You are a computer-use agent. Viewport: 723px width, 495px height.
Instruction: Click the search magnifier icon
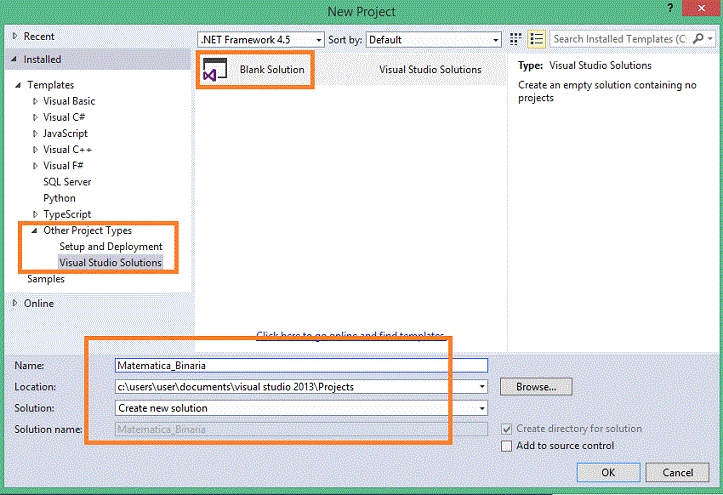(x=698, y=39)
